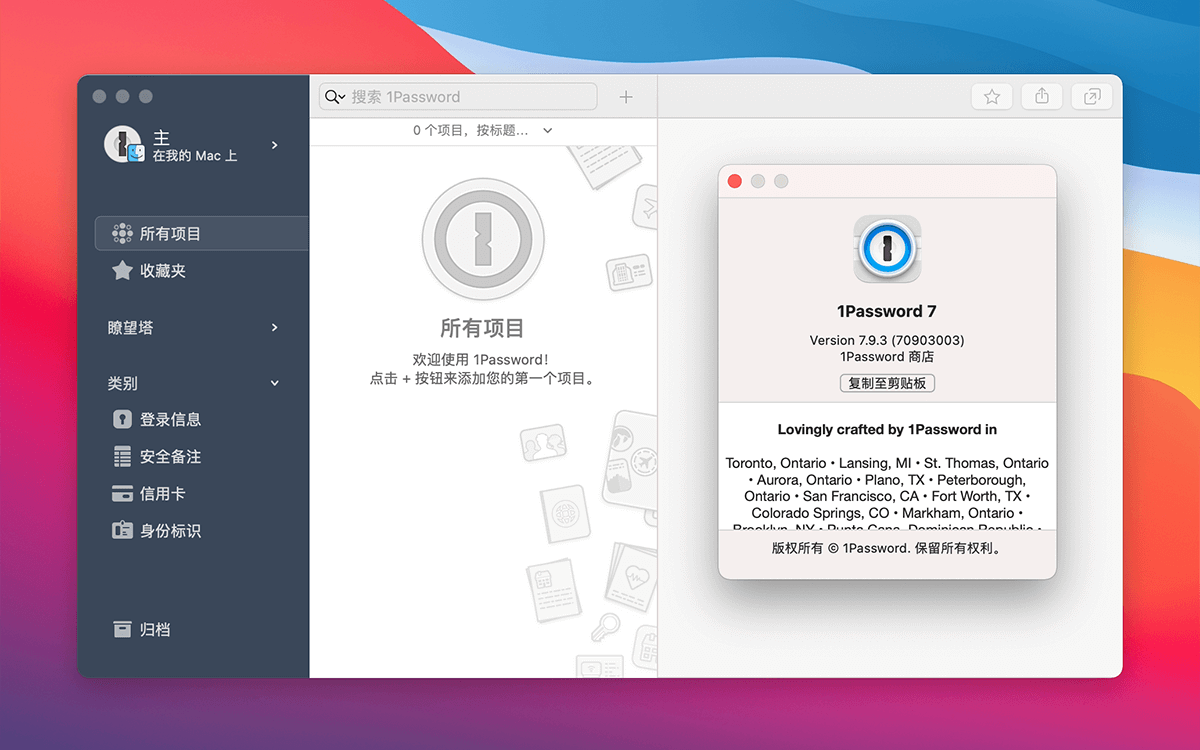
Task: Collapse the 类别 categories section
Action: (x=275, y=383)
